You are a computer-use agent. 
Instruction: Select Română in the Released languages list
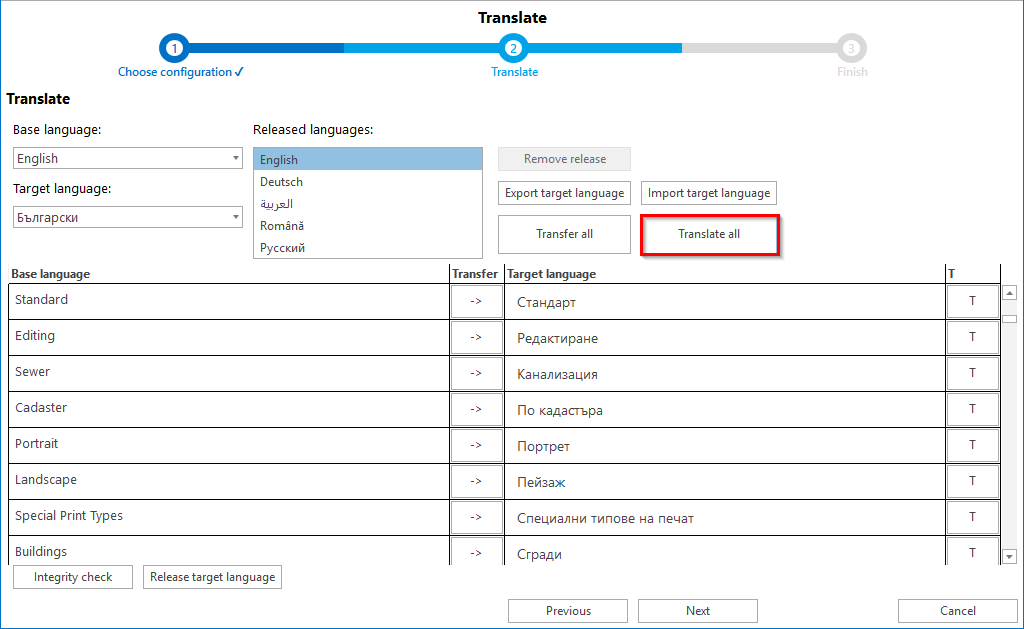point(282,226)
